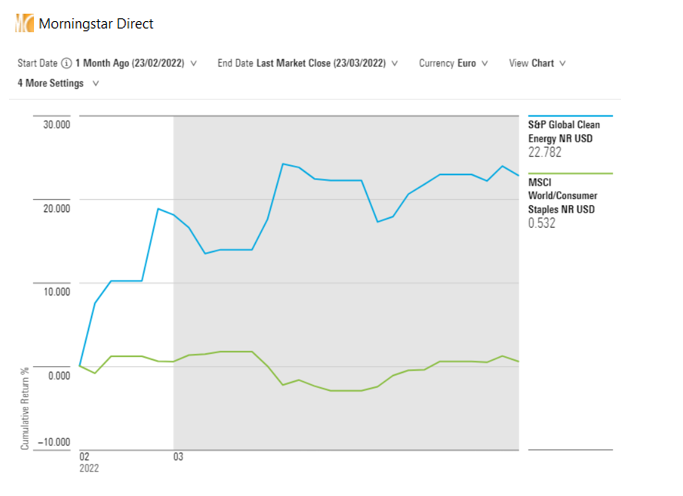Click the 03 month marker on x-axis
The height and width of the screenshot is (496, 683).
(178, 457)
